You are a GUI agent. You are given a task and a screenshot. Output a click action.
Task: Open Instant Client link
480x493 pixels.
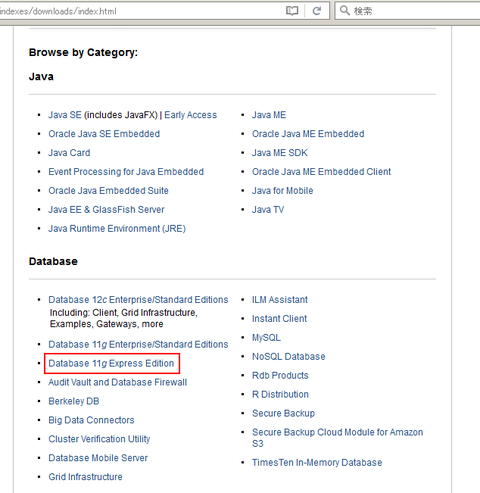279,319
